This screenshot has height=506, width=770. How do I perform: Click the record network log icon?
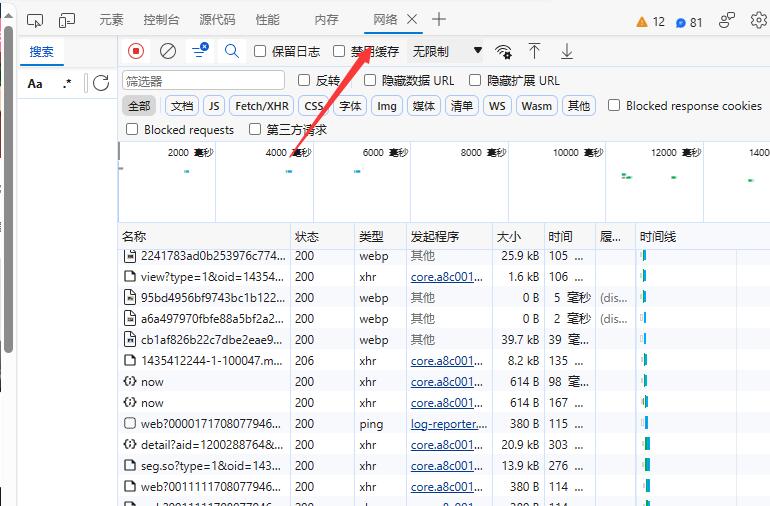coord(136,51)
